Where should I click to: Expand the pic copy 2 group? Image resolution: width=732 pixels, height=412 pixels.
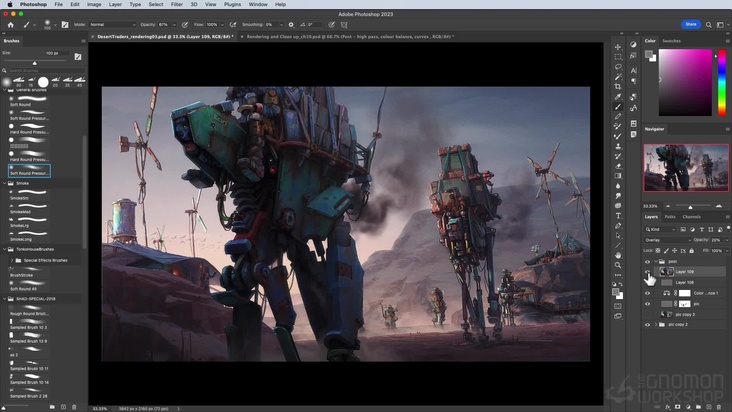[x=656, y=325]
